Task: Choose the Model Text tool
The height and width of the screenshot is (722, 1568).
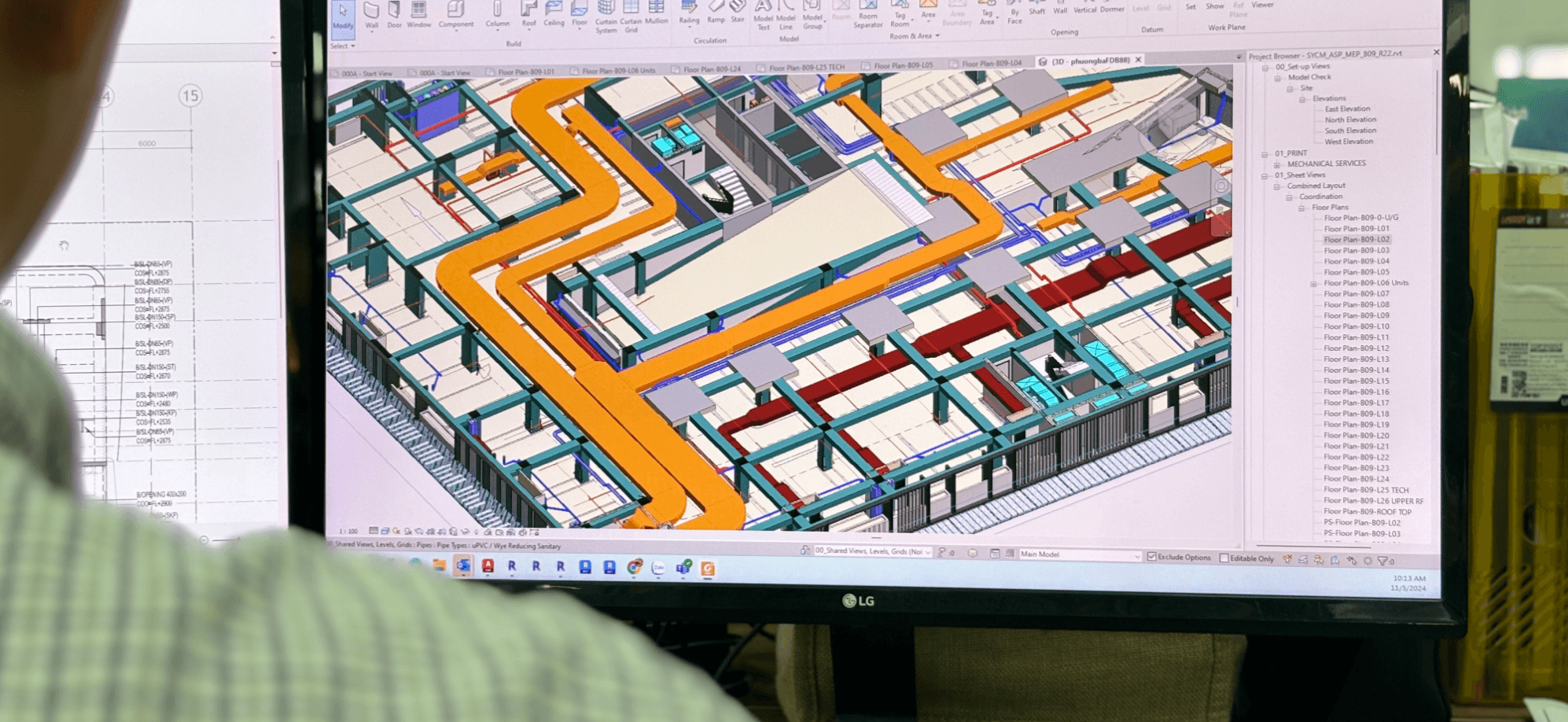Action: (764, 16)
